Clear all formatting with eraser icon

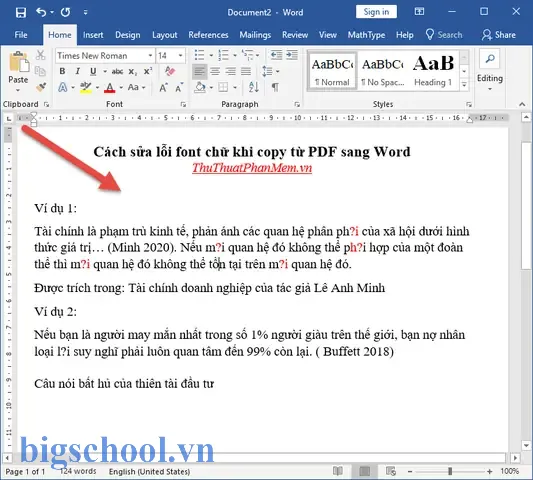point(170,71)
